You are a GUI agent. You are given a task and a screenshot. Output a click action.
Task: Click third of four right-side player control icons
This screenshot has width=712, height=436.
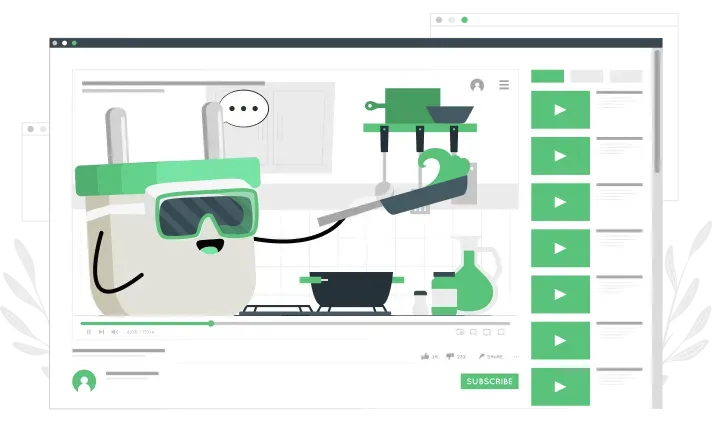487,332
